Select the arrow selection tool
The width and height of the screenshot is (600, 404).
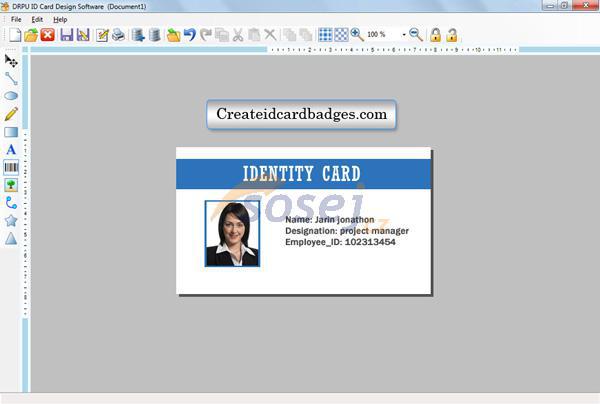[11, 61]
